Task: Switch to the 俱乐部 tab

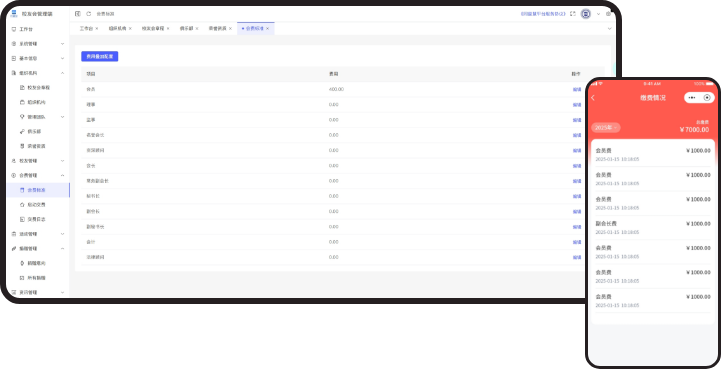Action: point(186,29)
